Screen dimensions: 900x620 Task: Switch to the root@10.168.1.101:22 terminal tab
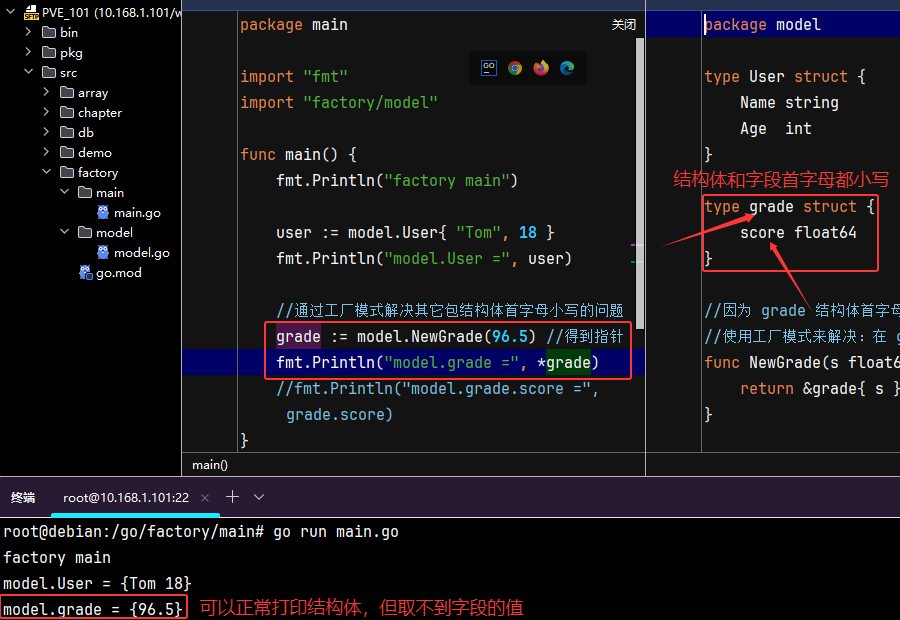(x=126, y=497)
